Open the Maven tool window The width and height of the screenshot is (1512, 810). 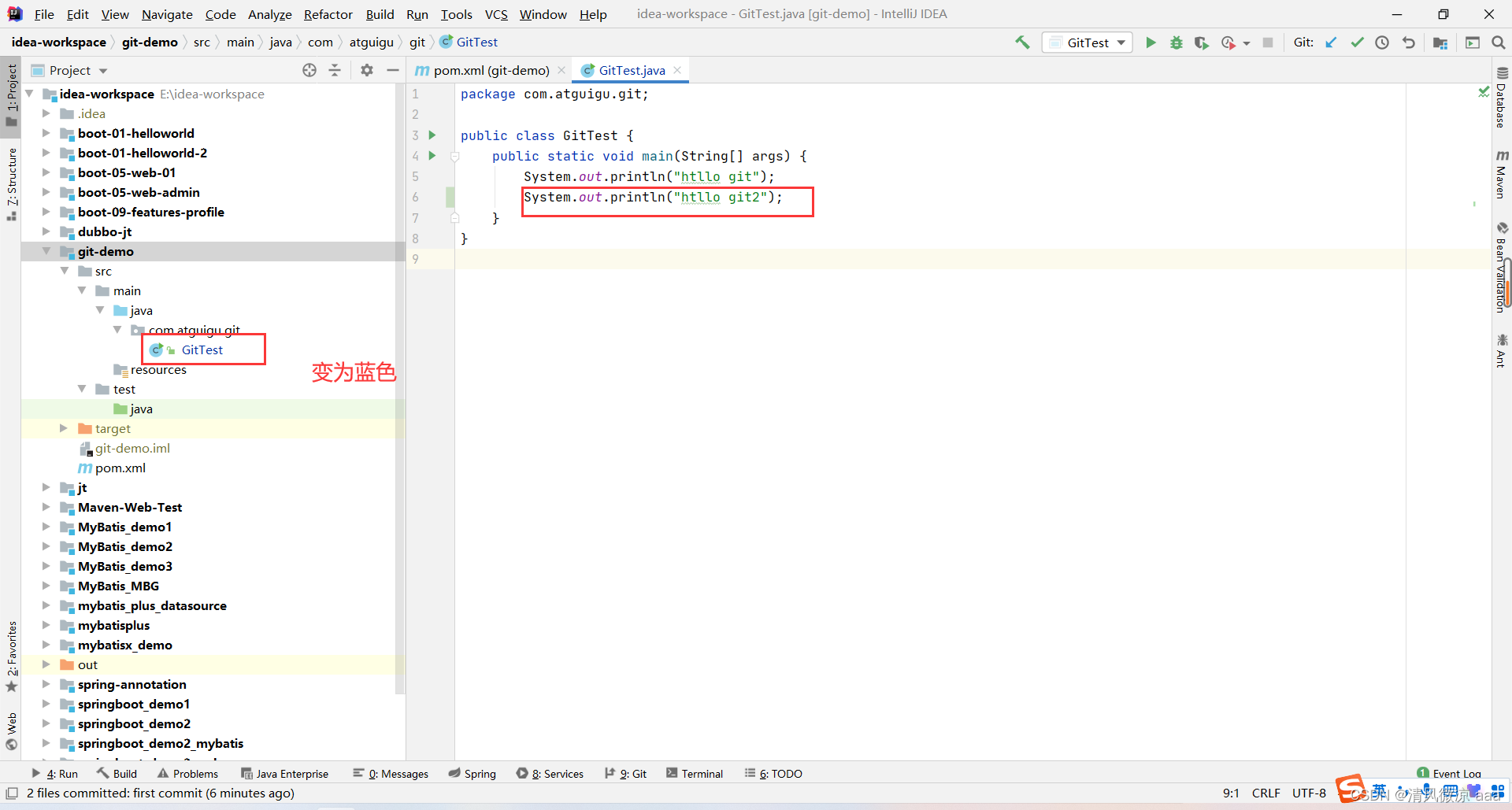pyautogui.click(x=1502, y=175)
